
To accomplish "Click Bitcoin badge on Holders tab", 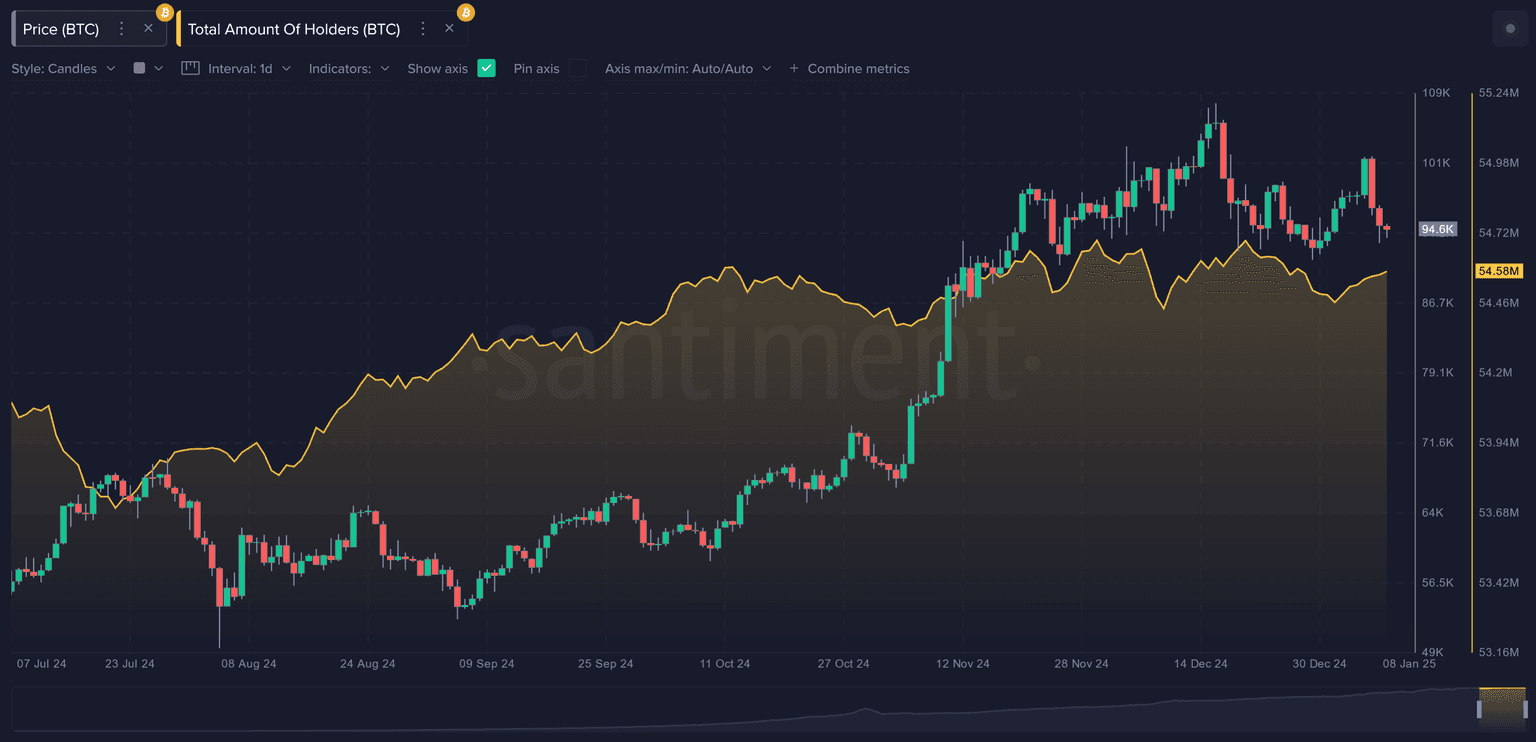I will coord(465,12).
